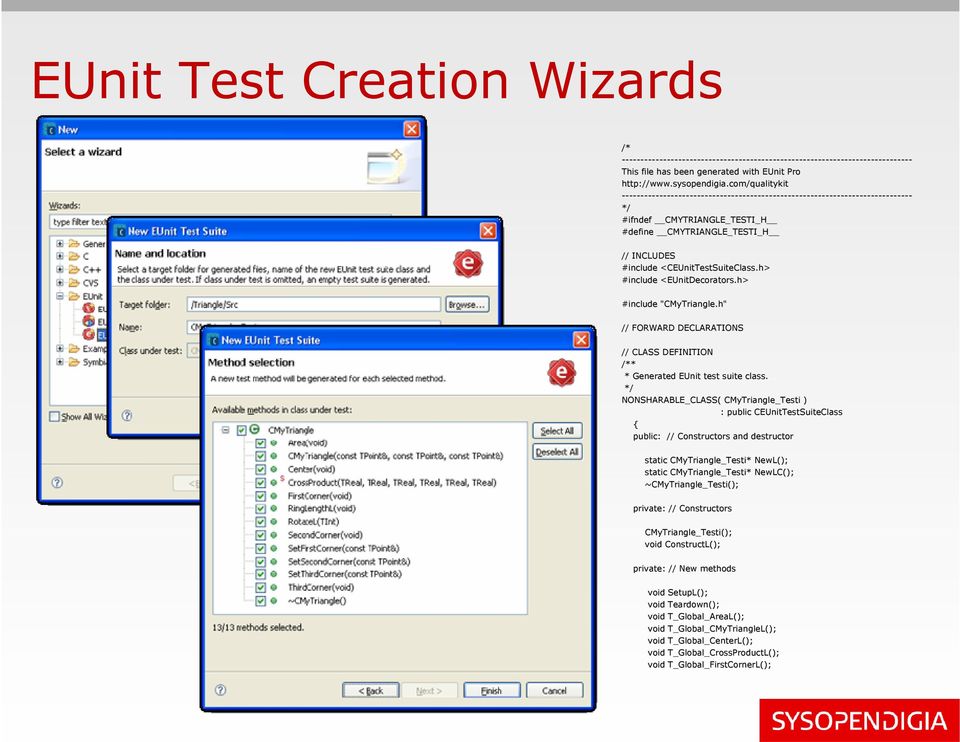Screen dimensions: 960x742
Task: Collapse the EUnit folder in Wizards tree
Action: pos(59,296)
